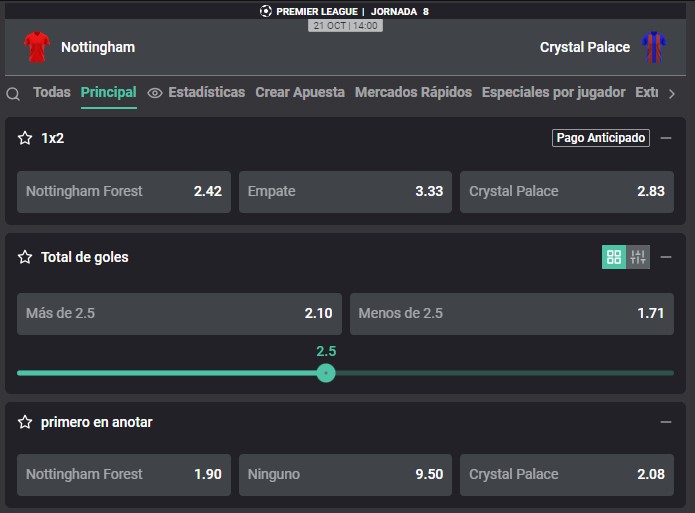The image size is (695, 513).
Task: Collapse the Total de goles section
Action: point(666,257)
